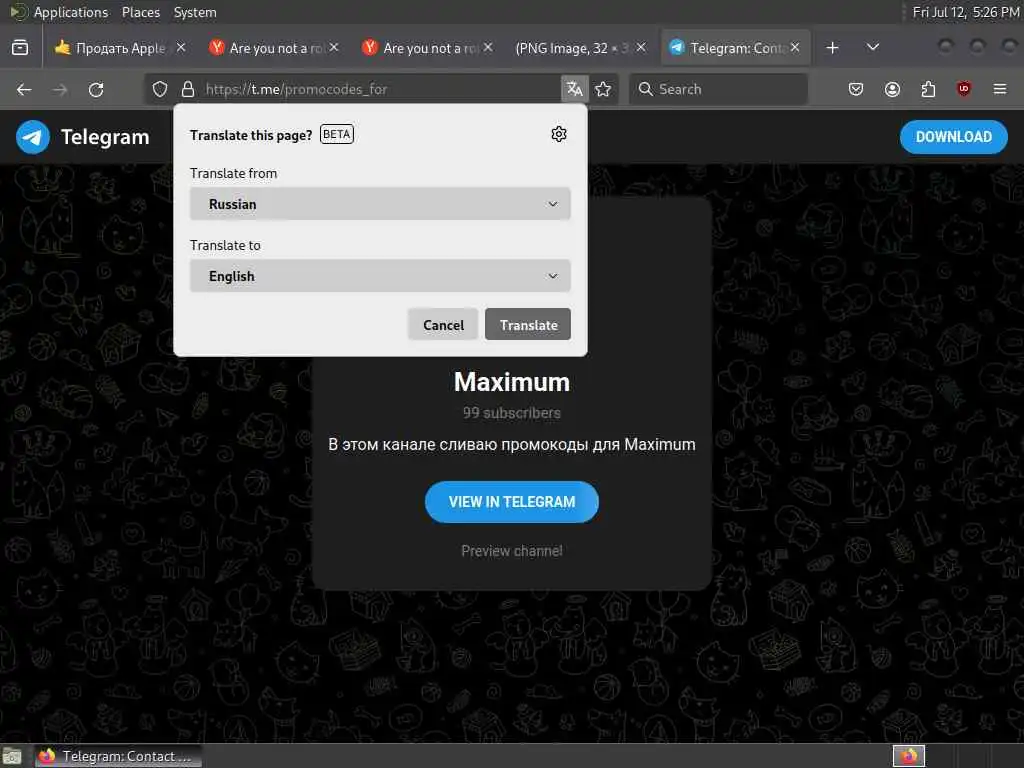Open the System menu
The height and width of the screenshot is (768, 1024).
pyautogui.click(x=195, y=12)
